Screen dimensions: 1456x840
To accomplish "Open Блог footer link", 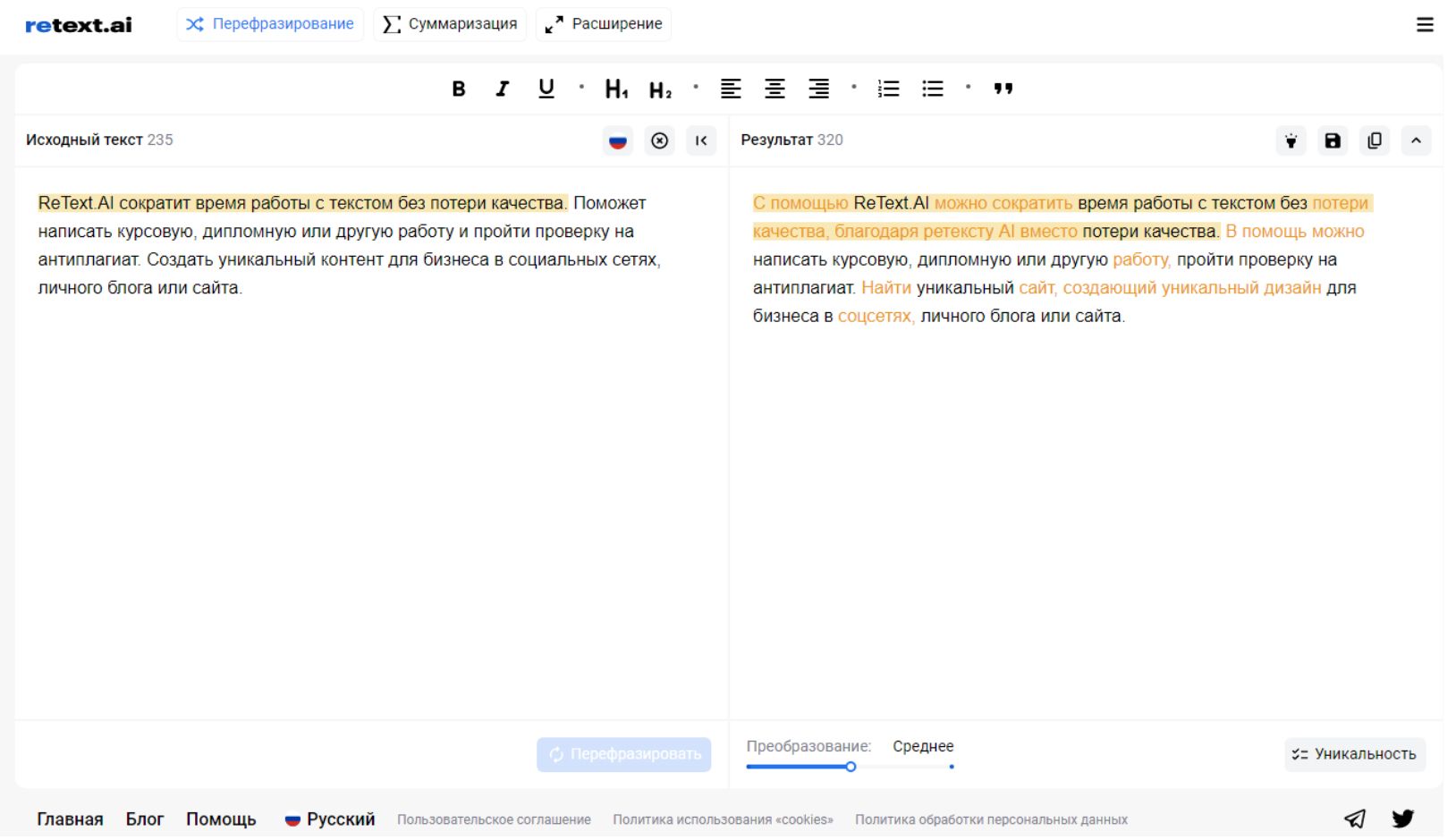I will tap(145, 819).
